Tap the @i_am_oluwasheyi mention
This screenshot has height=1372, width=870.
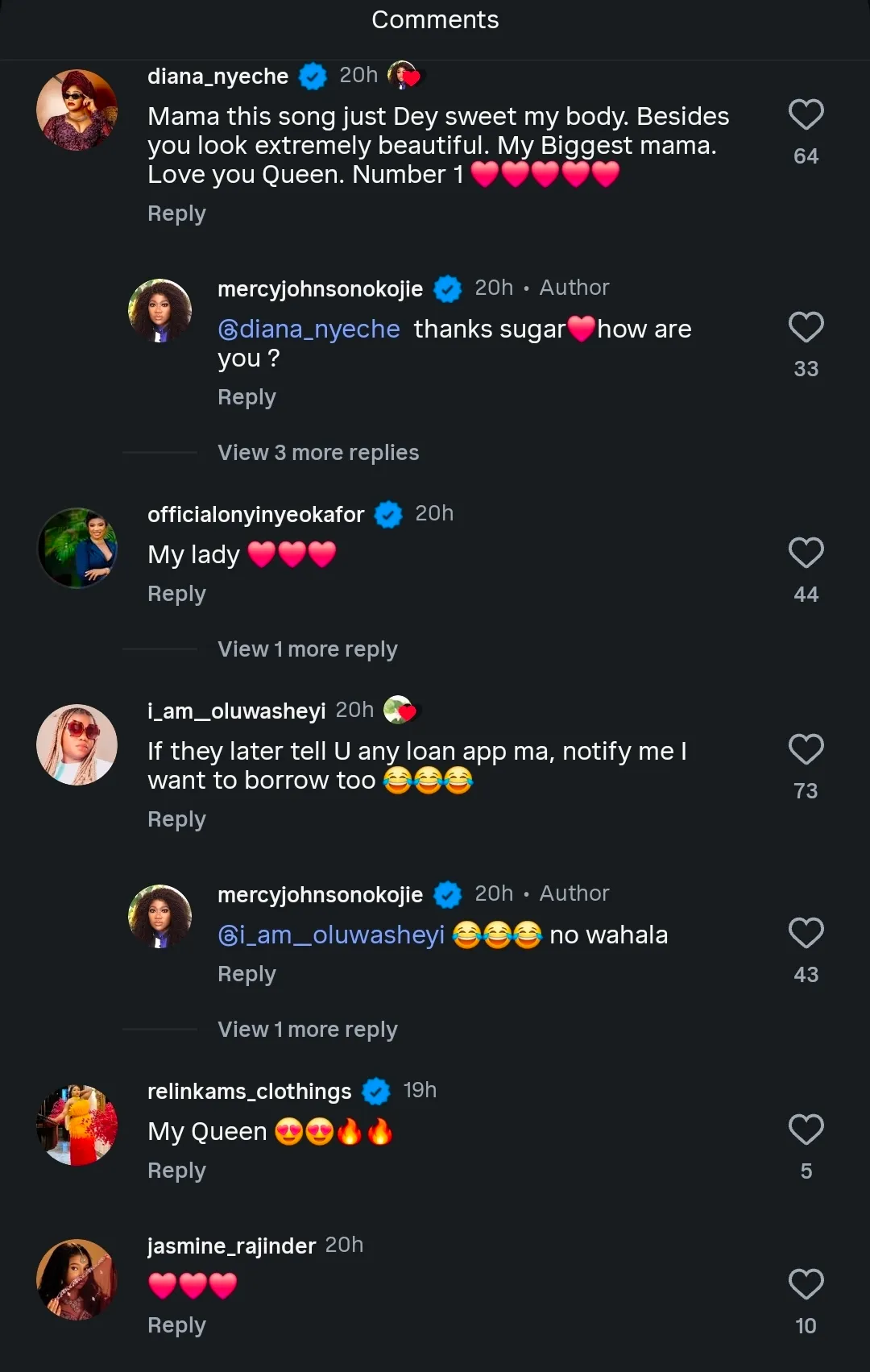pos(331,935)
